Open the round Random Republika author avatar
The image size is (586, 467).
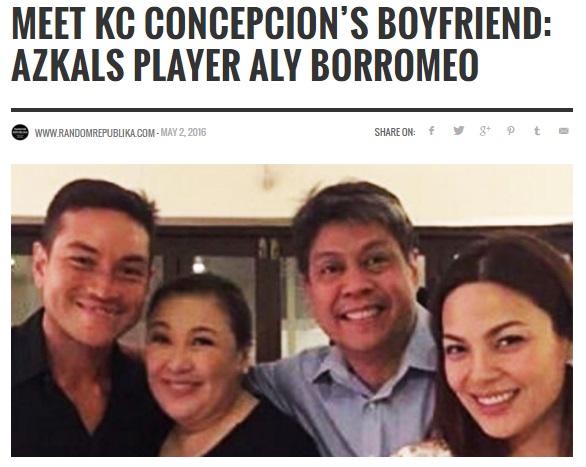[x=20, y=132]
